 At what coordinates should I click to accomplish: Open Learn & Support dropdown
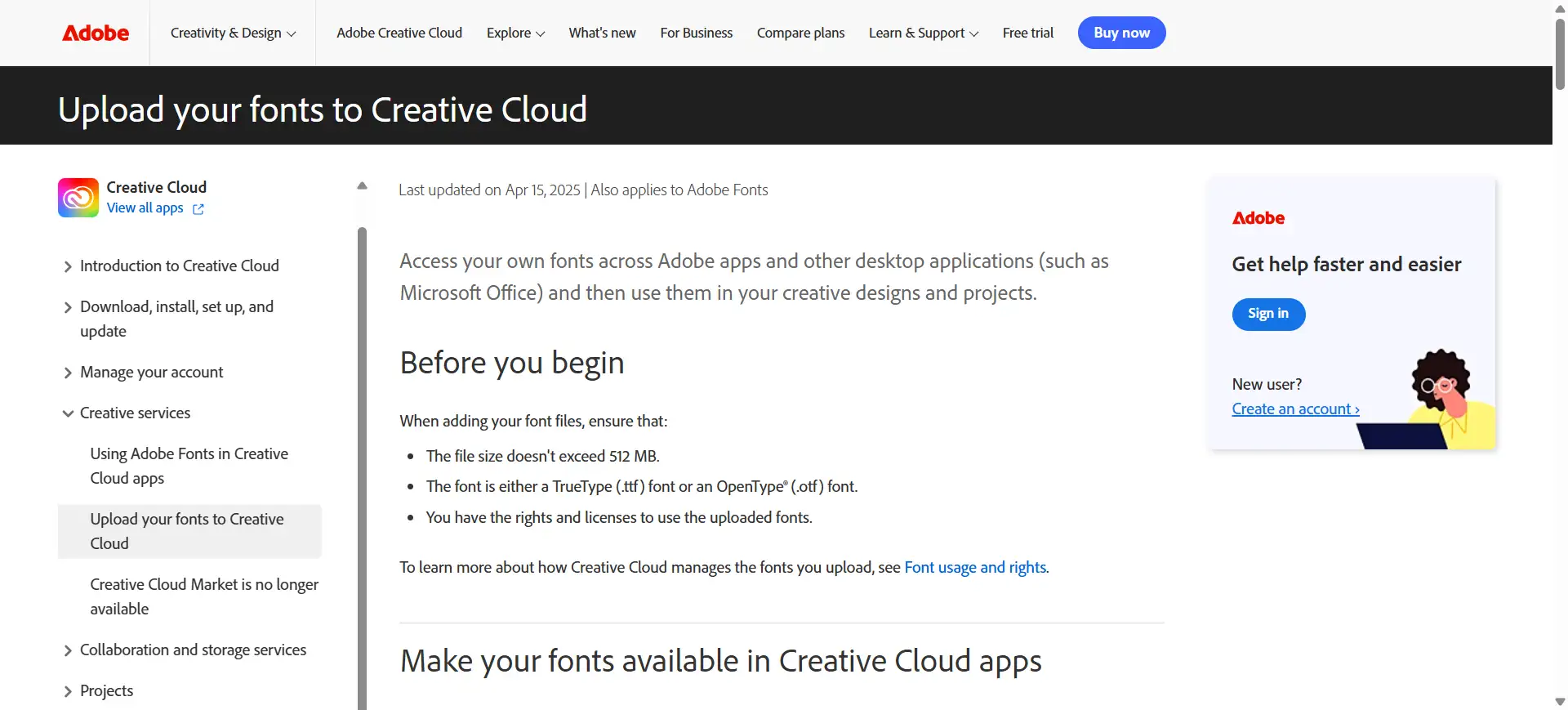tap(923, 33)
